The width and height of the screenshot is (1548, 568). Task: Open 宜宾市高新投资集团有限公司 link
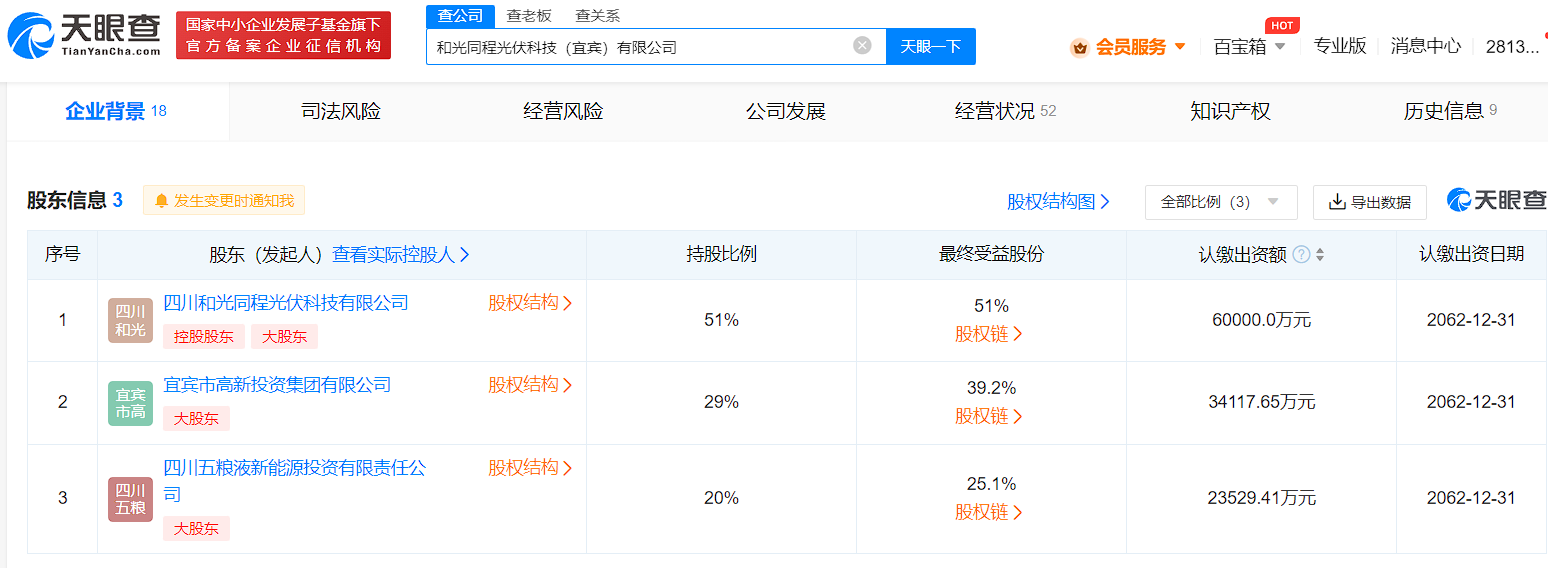pos(277,385)
